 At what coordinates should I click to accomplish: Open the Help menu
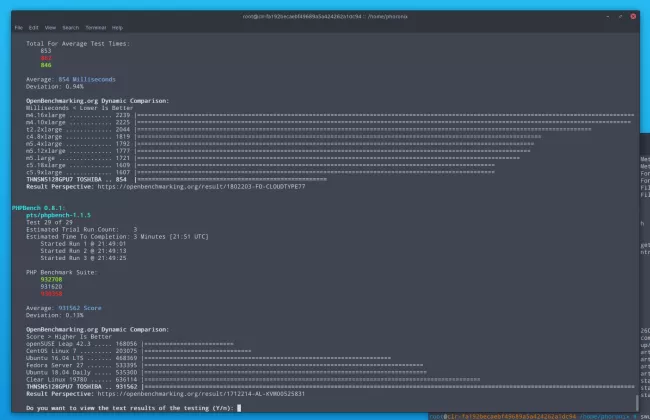(x=117, y=28)
